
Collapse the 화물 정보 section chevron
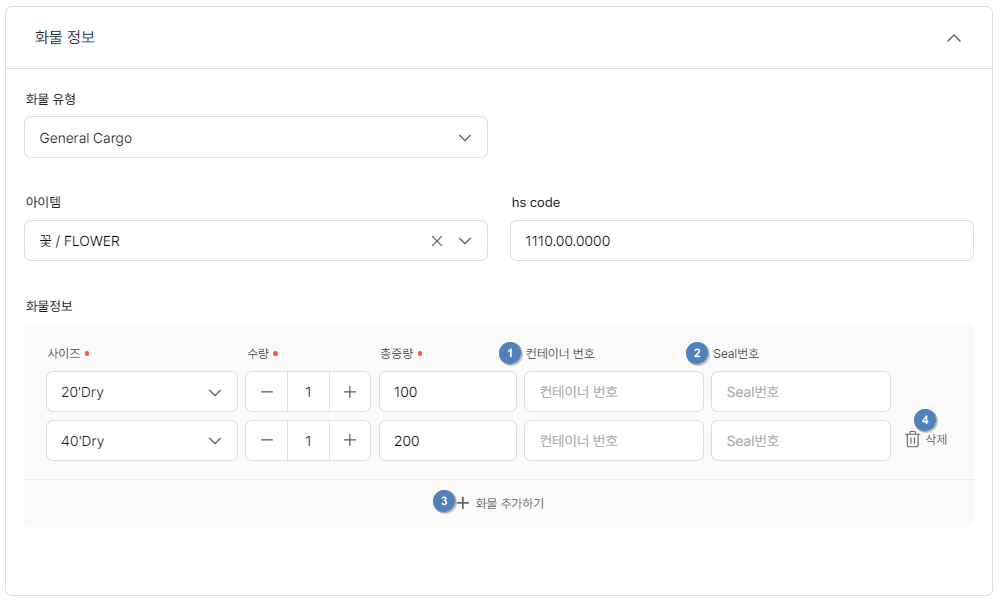[953, 38]
